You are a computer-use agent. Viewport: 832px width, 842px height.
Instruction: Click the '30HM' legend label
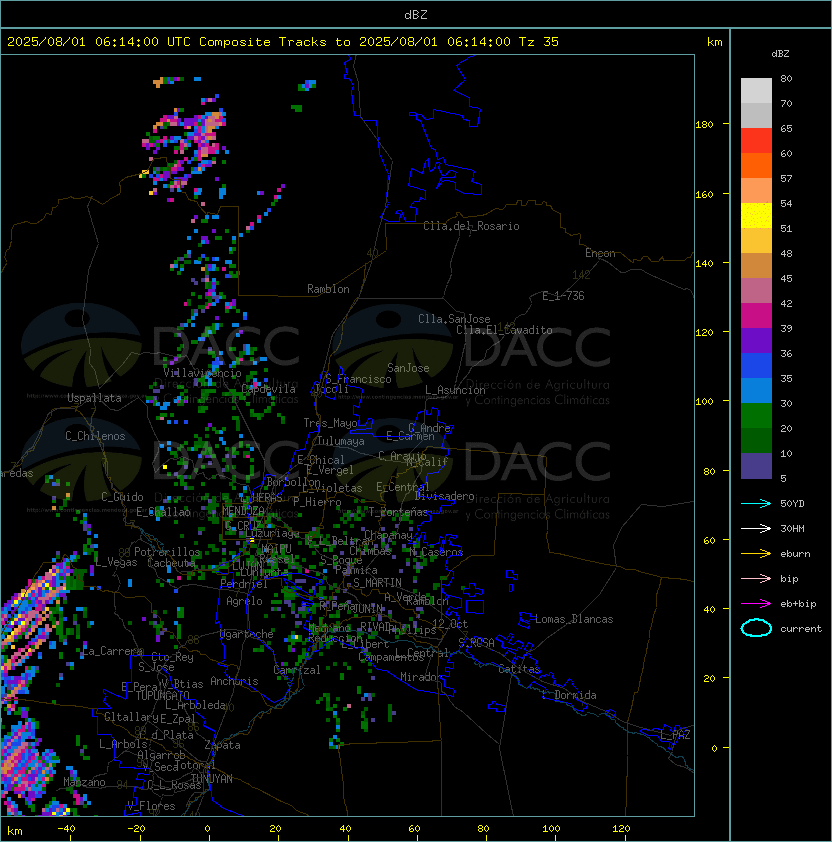tap(792, 528)
